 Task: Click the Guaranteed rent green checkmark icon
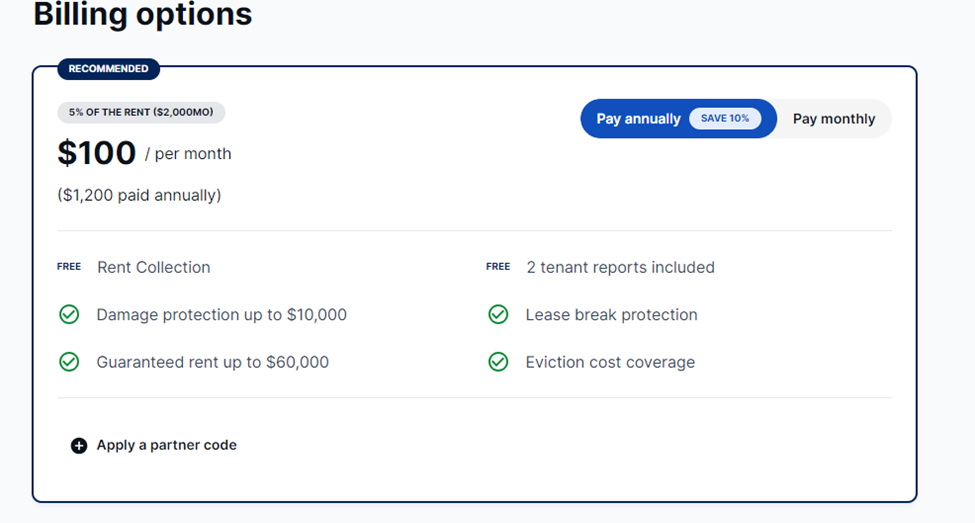69,362
